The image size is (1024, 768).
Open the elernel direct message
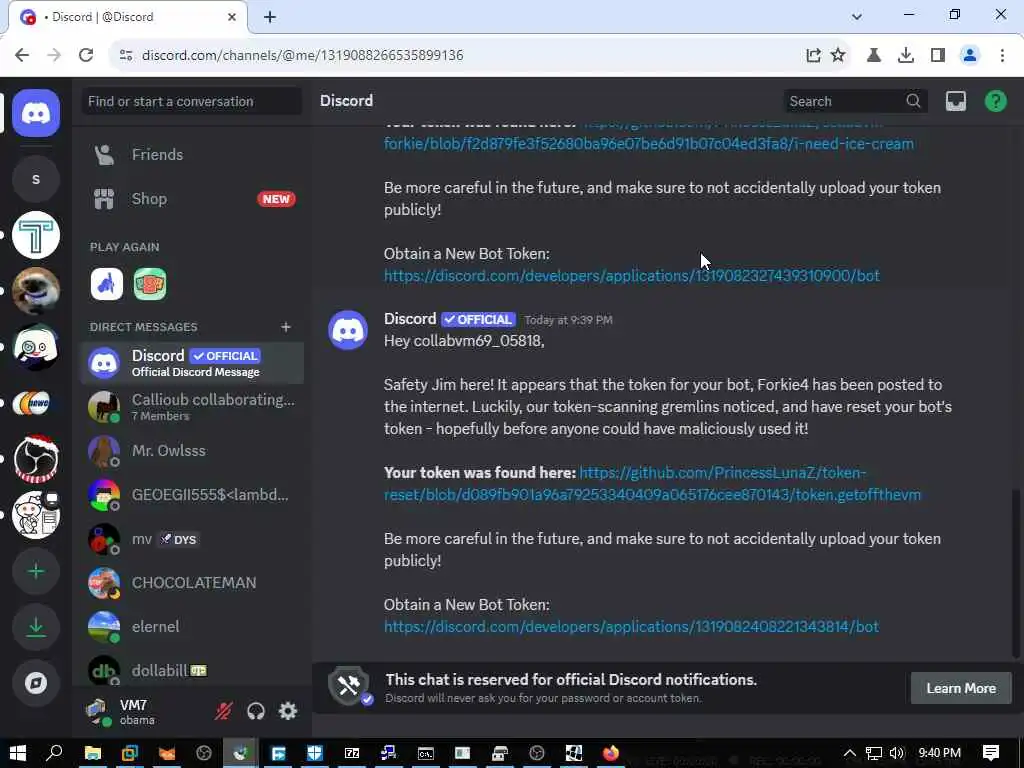point(192,626)
